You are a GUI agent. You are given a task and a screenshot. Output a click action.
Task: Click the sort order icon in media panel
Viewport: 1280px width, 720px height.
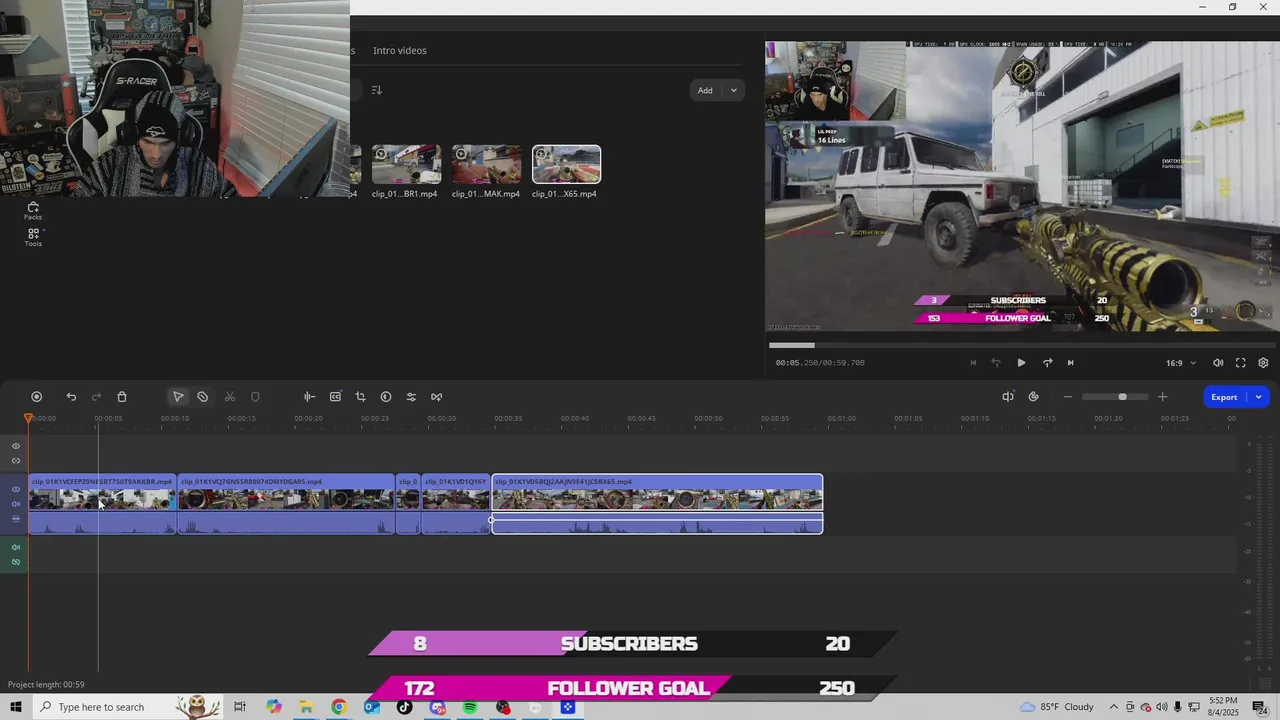(376, 90)
